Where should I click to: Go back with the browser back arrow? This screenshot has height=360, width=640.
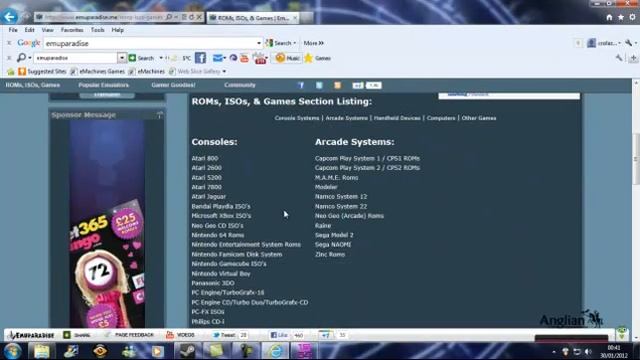(x=9, y=17)
